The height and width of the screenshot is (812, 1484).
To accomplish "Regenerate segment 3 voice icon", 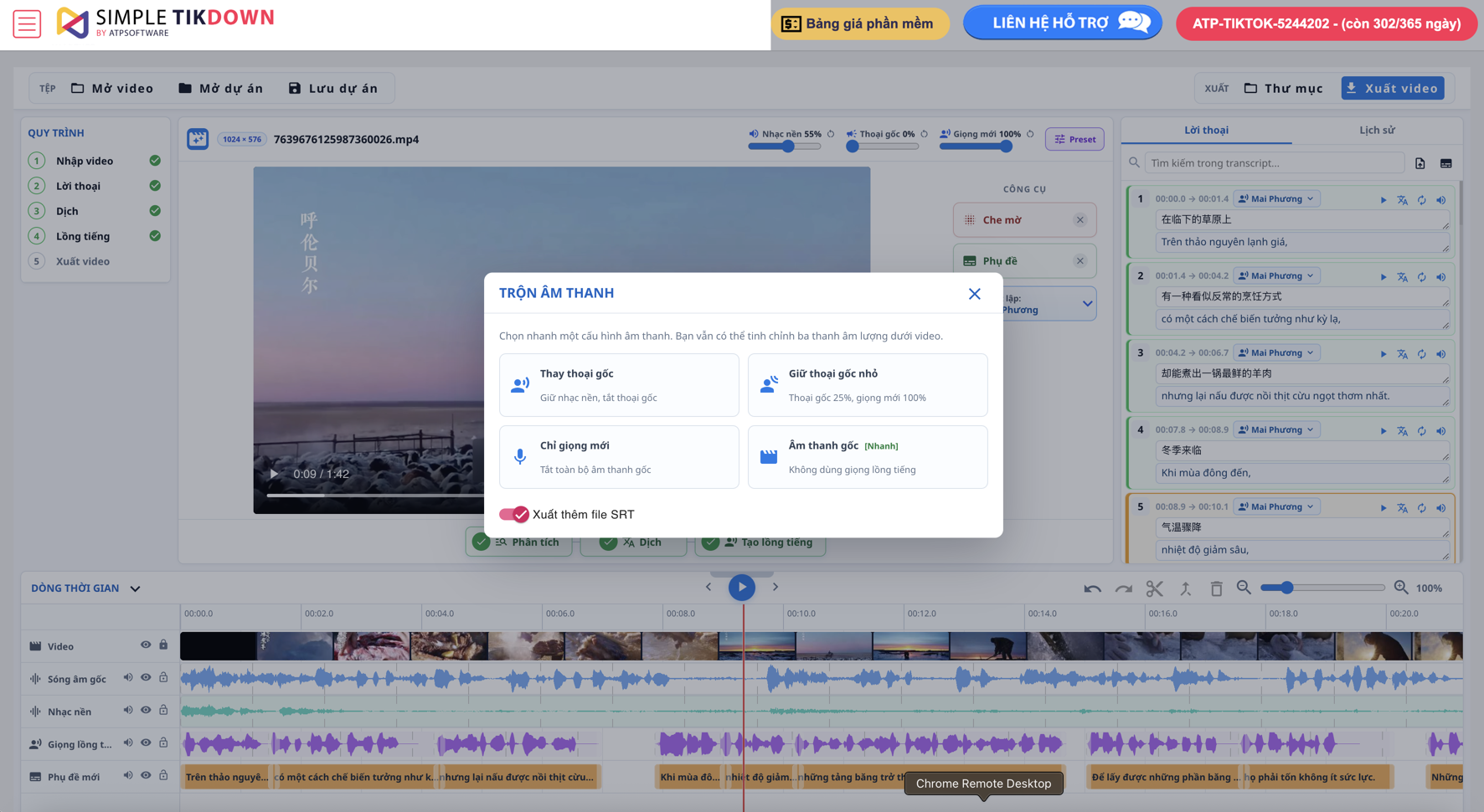I will coord(1421,354).
